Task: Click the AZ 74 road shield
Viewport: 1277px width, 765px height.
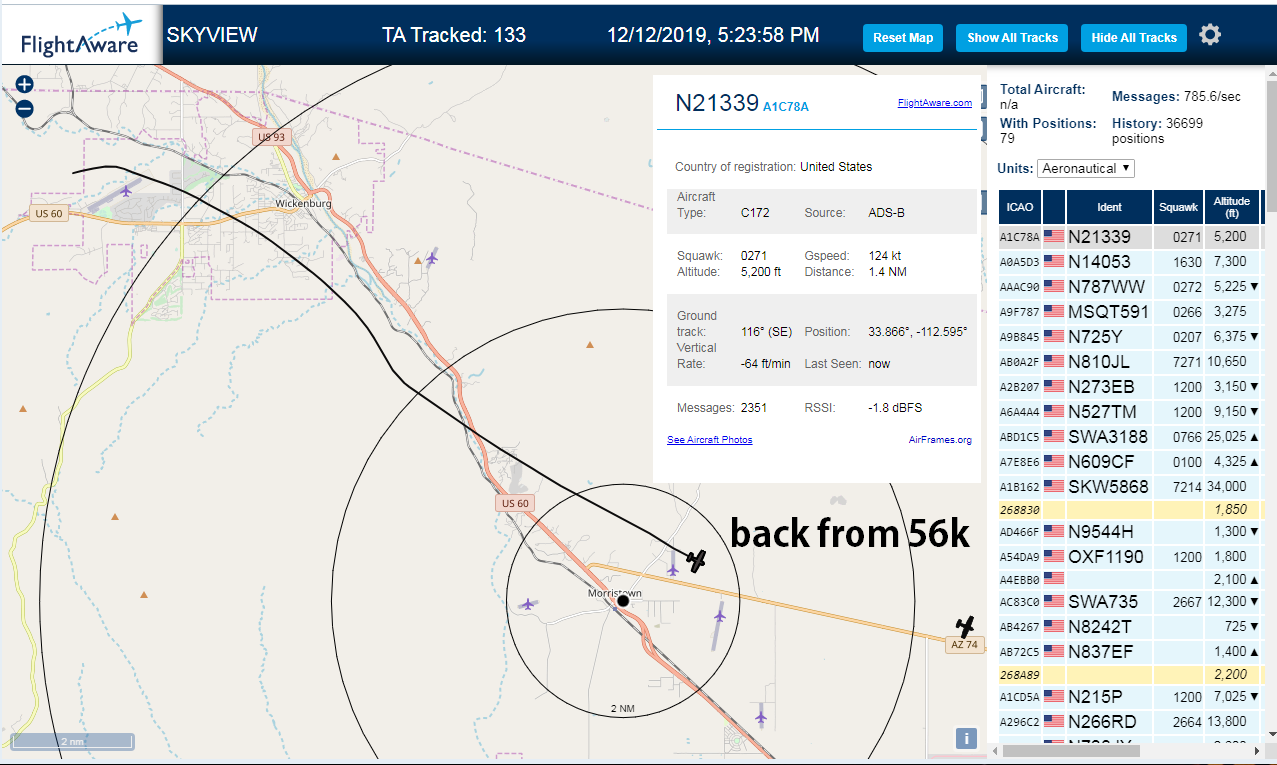Action: tap(964, 646)
